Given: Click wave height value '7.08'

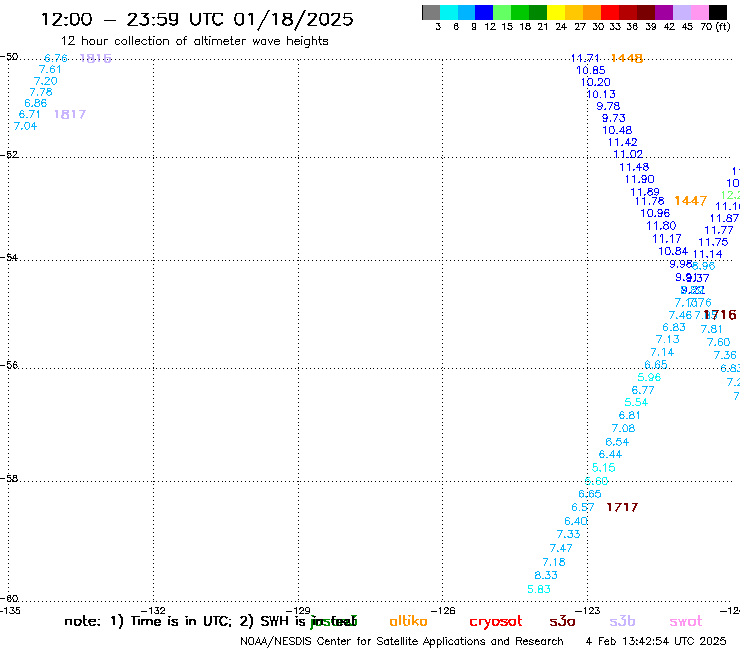Looking at the screenshot, I should pyautogui.click(x=623, y=429).
